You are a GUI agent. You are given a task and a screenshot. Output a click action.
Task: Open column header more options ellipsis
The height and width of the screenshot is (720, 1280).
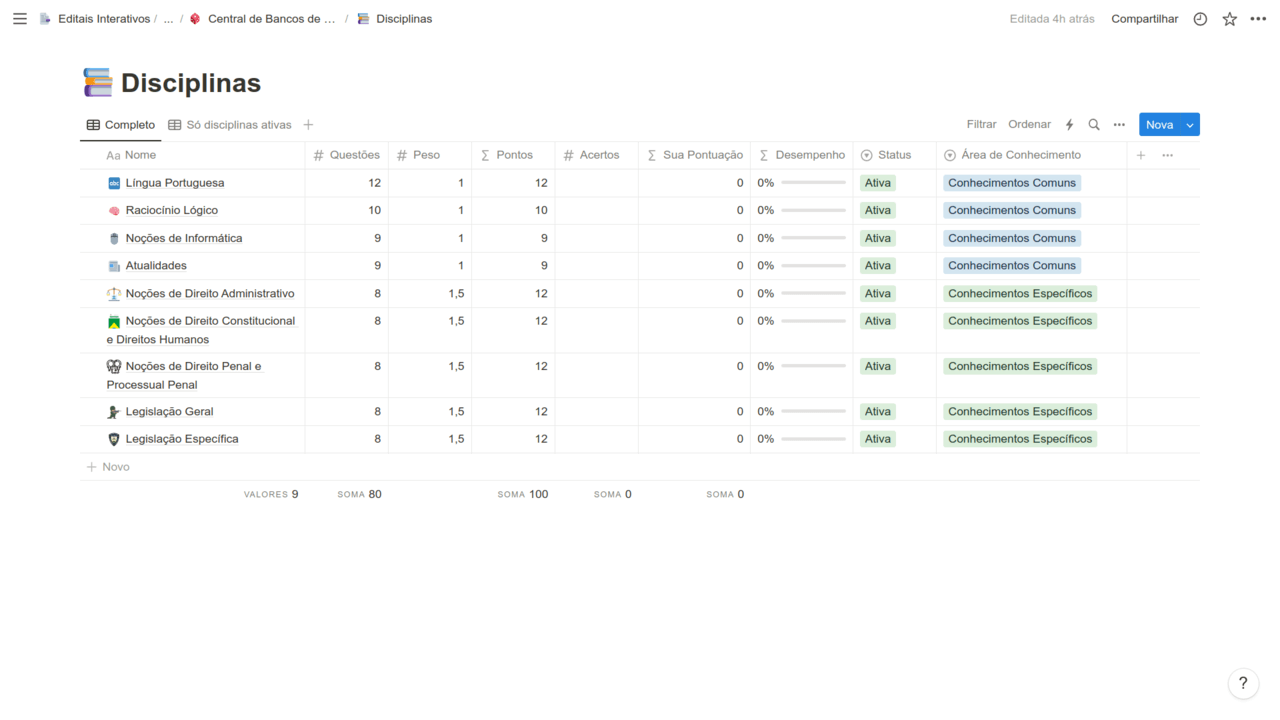1167,155
